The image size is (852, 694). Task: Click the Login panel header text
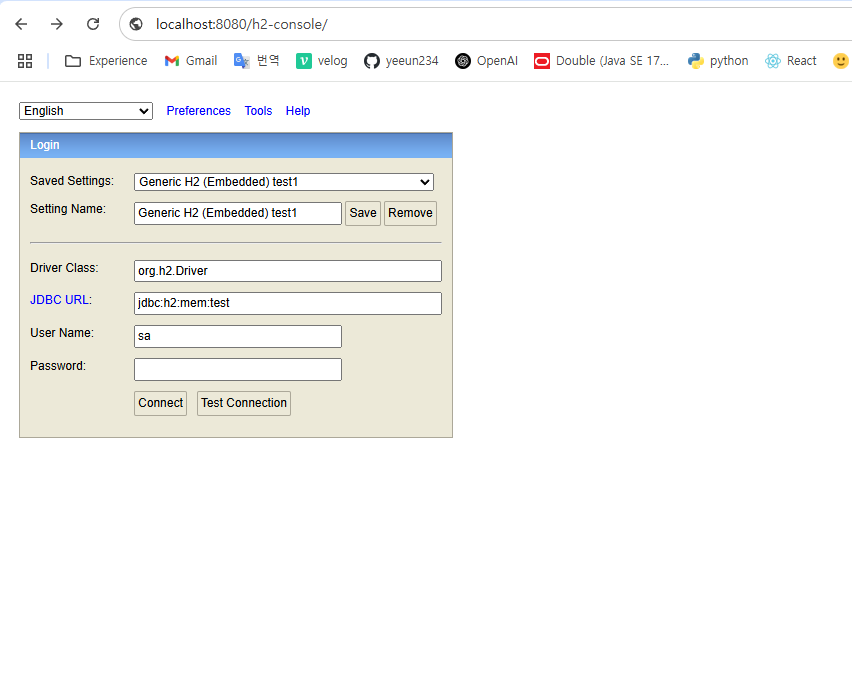45,145
